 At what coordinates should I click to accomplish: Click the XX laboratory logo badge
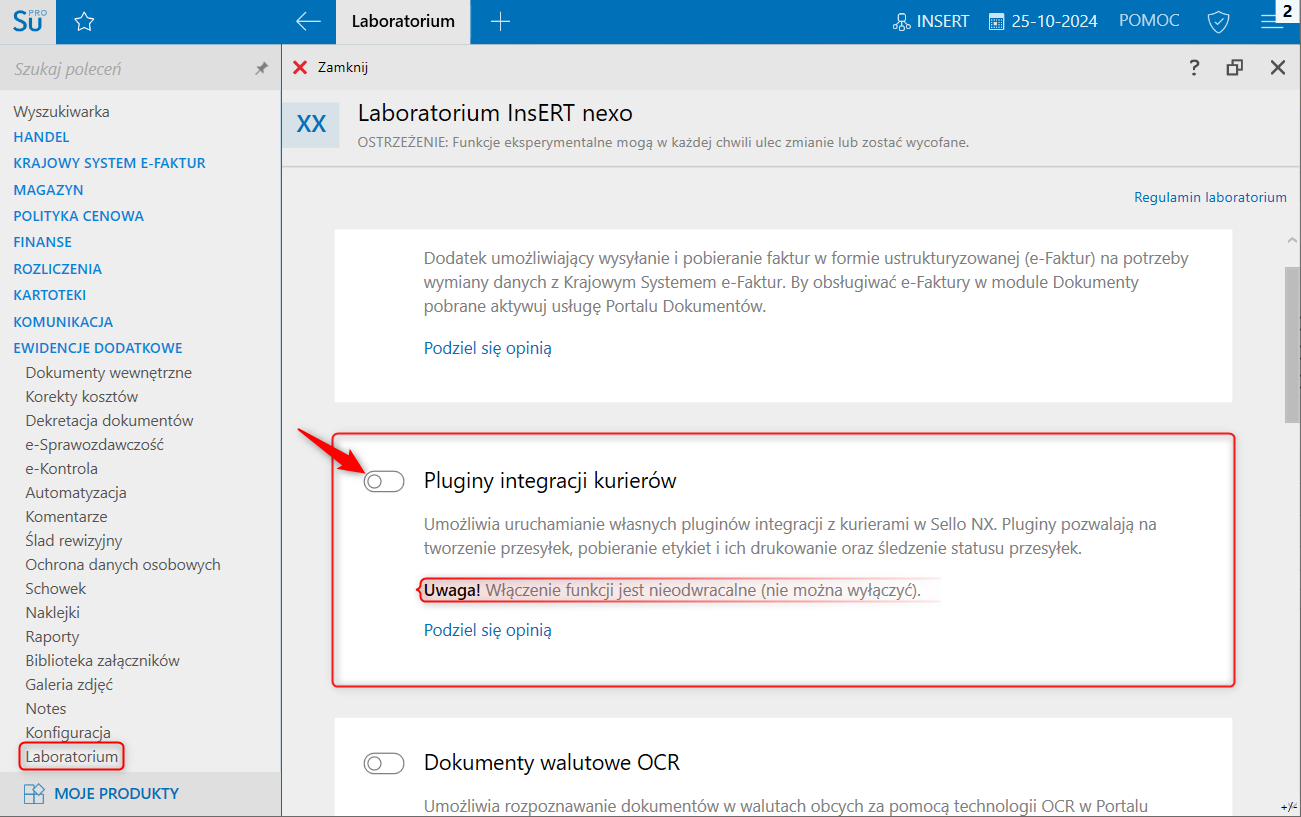[x=312, y=124]
